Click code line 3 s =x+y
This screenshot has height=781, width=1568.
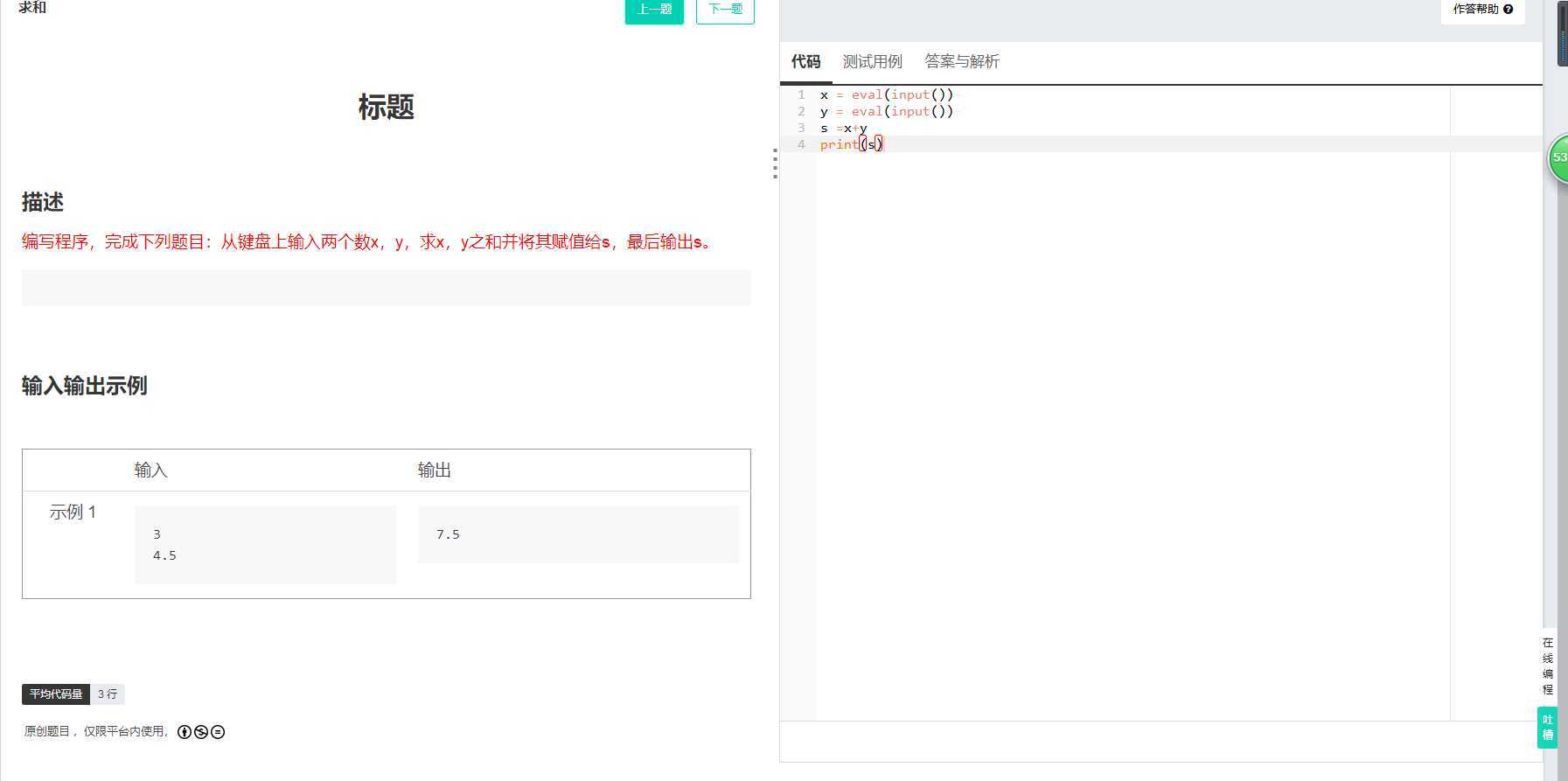coord(844,128)
